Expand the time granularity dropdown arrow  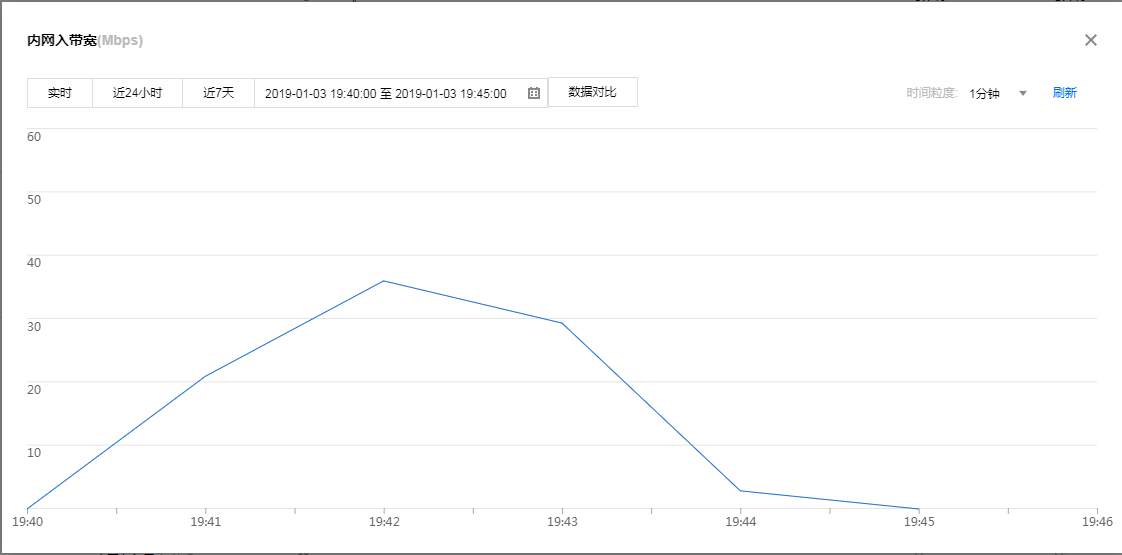[x=1023, y=93]
